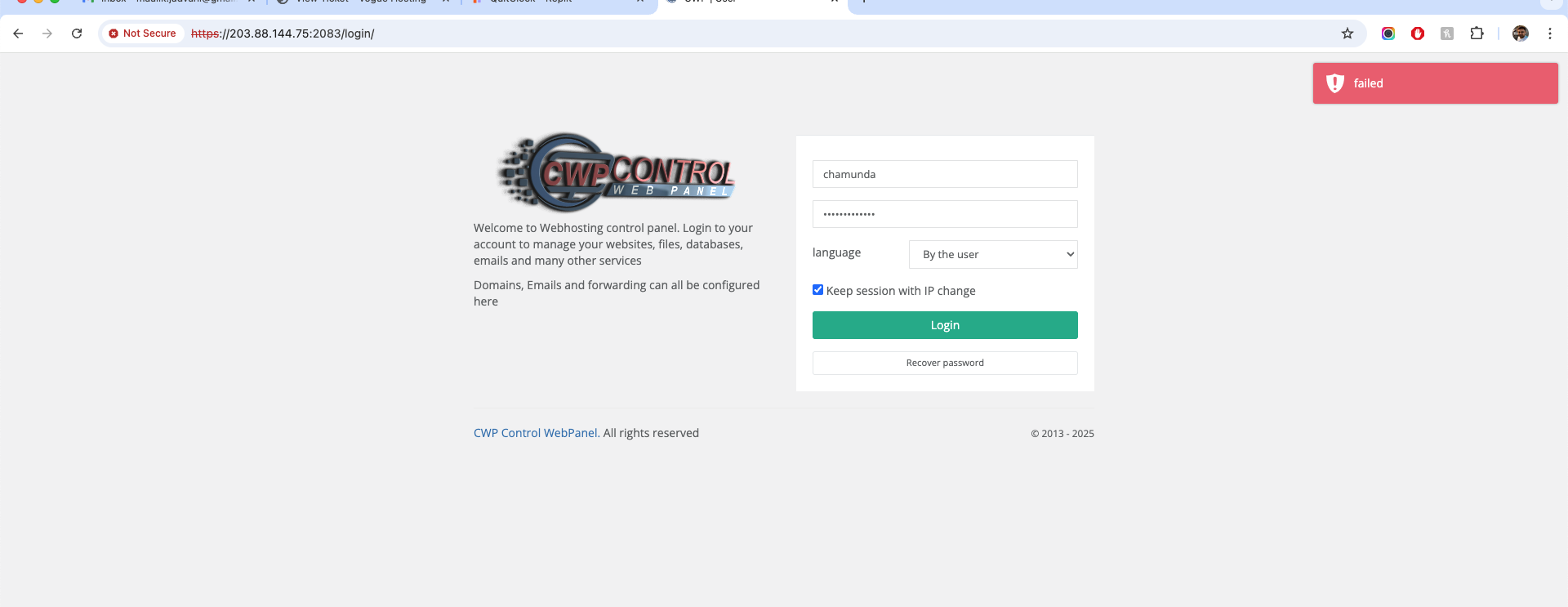
Task: Focus the masked password field
Action: (945, 214)
